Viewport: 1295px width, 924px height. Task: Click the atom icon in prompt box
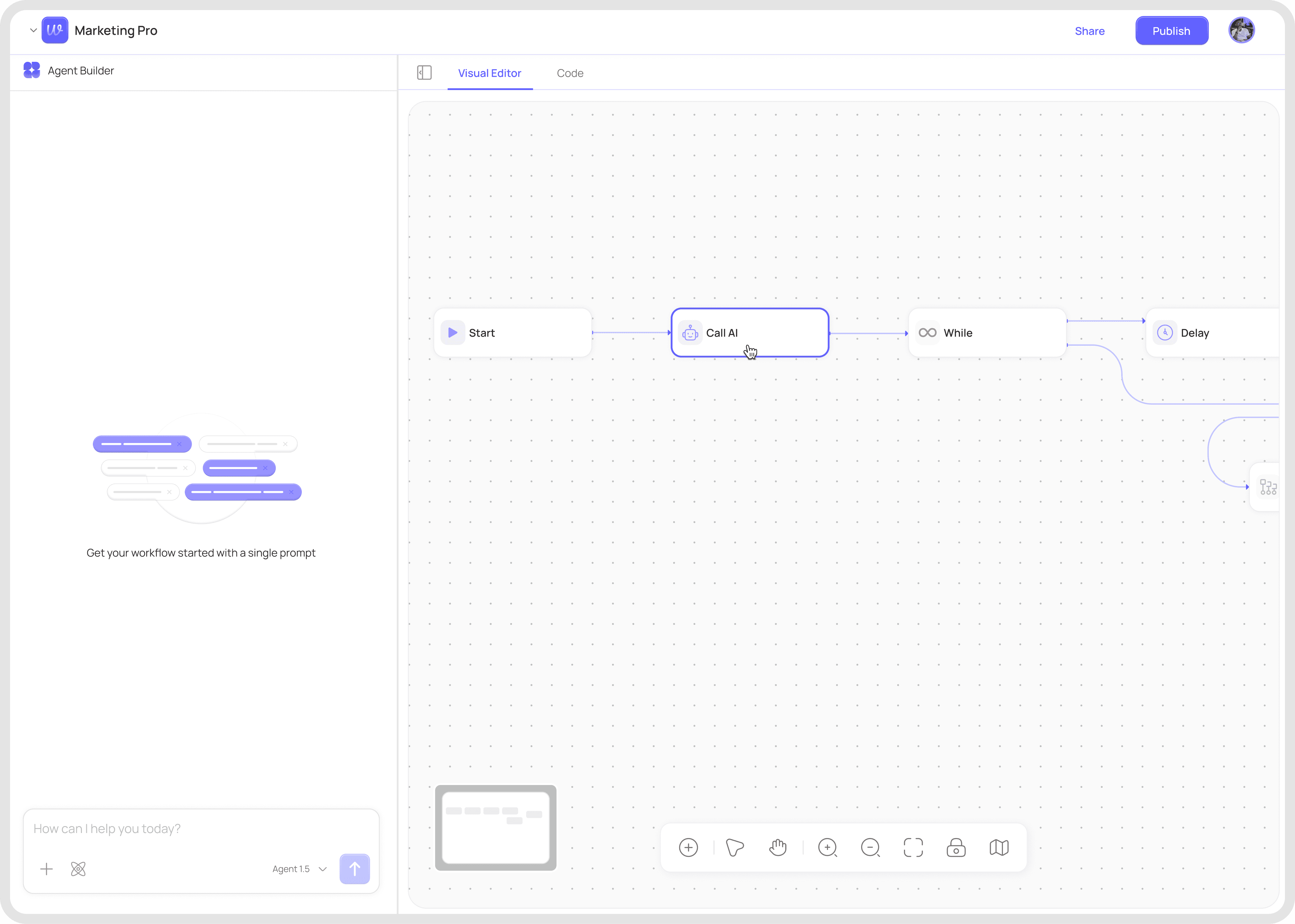78,869
